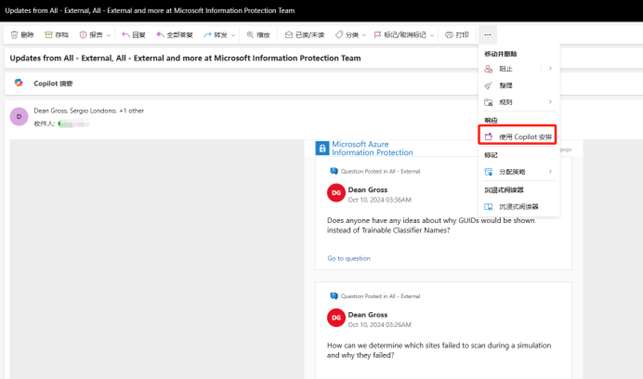This screenshot has height=379, width=643.
Task: Click the 'Question Posted in All - External' label above the simulation question
Action: click(381, 296)
